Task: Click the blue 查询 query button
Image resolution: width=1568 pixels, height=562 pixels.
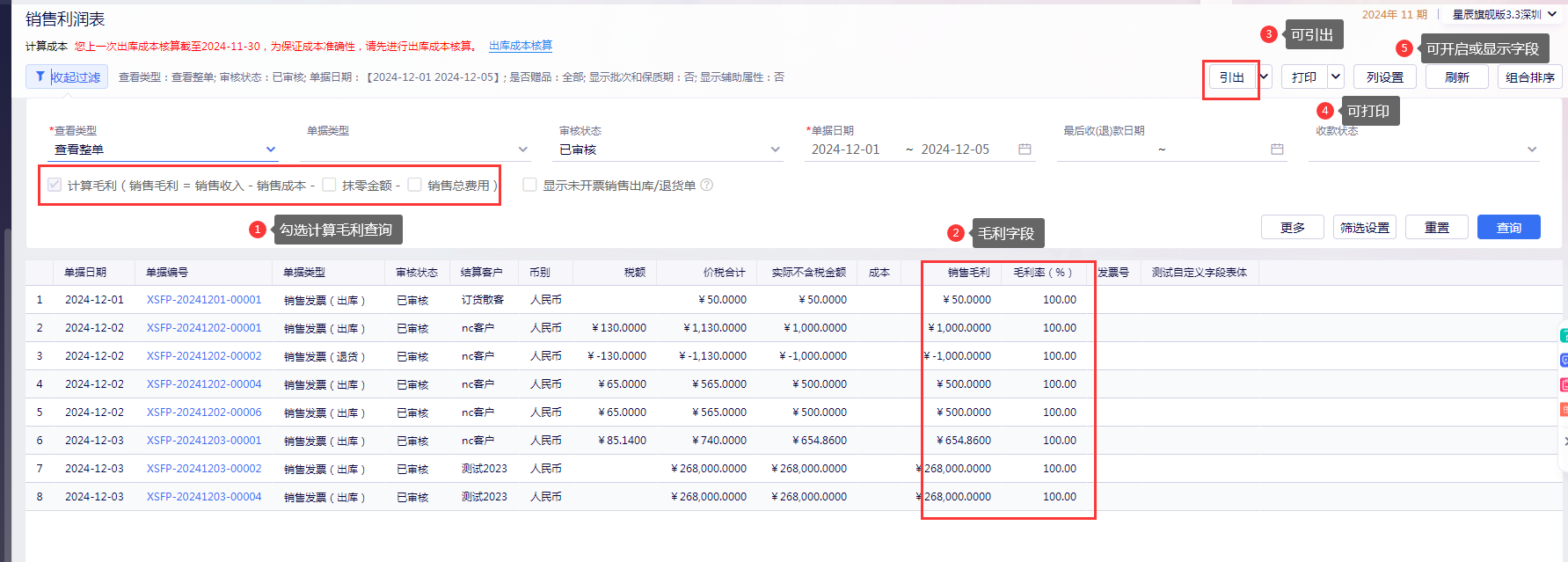Action: click(1509, 227)
